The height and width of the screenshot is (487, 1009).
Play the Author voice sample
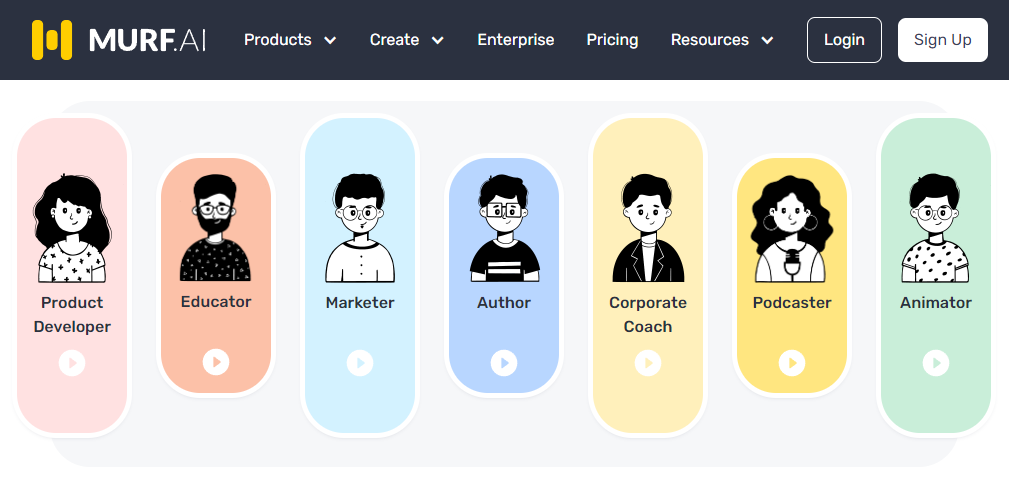(x=504, y=363)
